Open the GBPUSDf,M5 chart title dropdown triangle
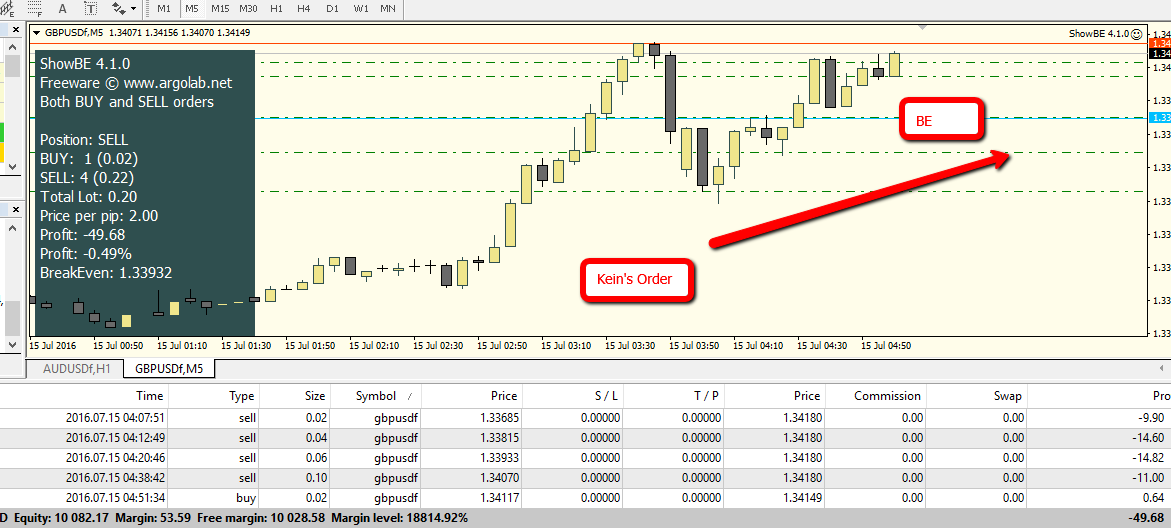 [x=36, y=33]
